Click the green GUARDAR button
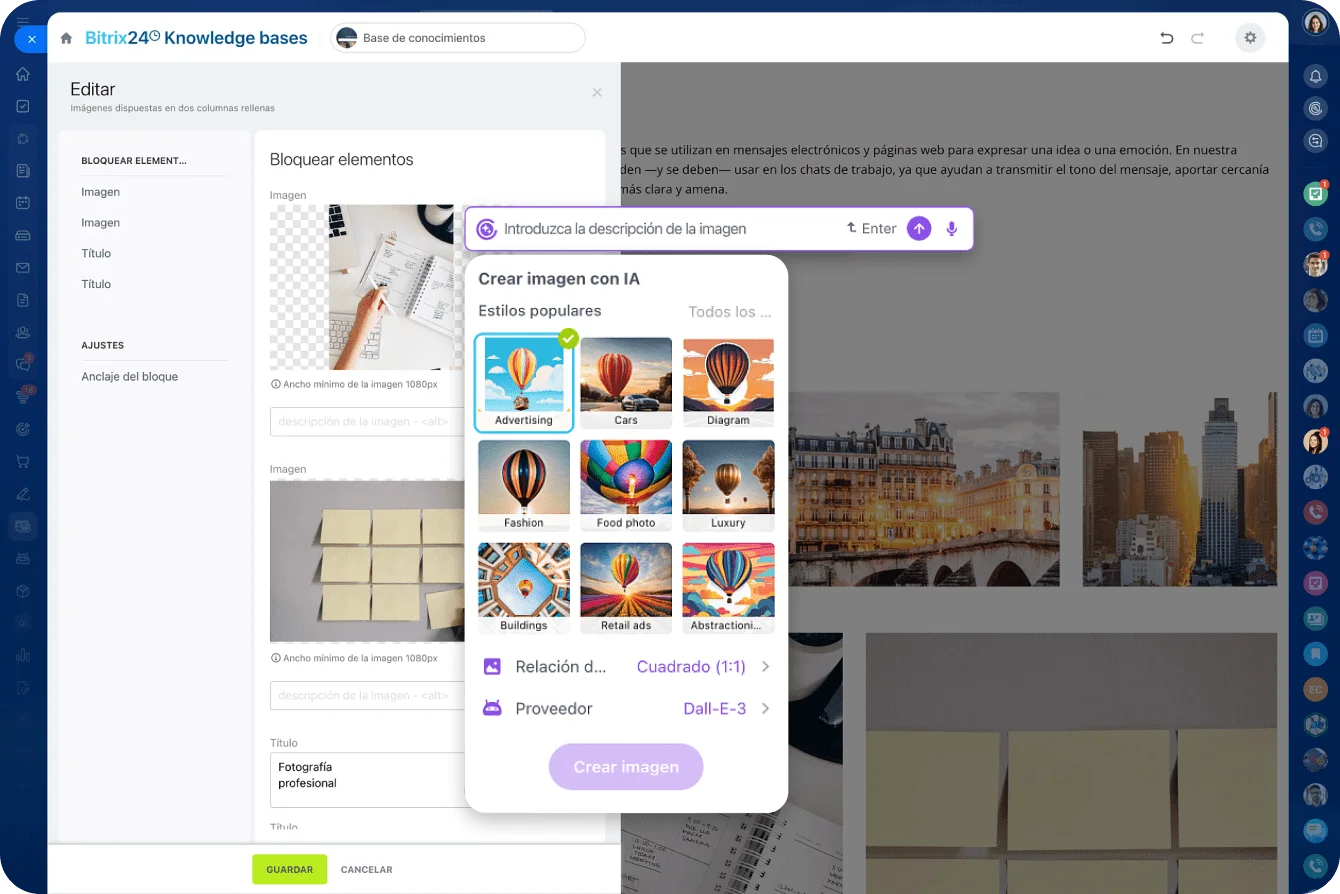This screenshot has width=1340, height=894. [x=289, y=869]
